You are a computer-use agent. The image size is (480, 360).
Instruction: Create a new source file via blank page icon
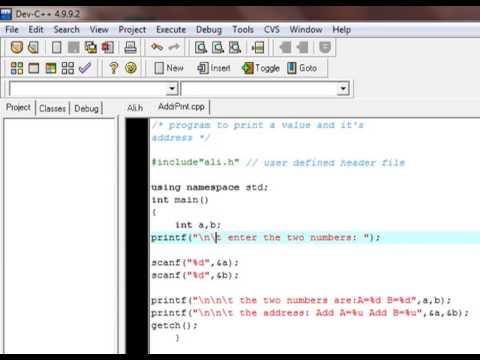point(56,47)
